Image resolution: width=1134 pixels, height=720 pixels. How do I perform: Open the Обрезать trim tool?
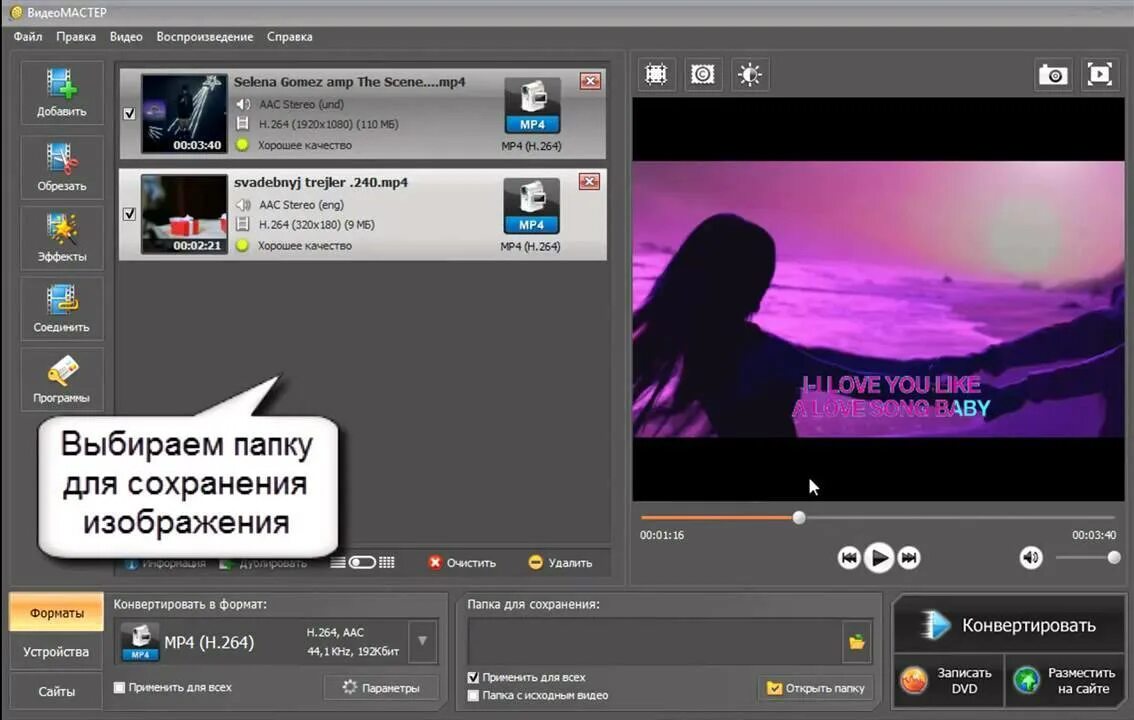[x=61, y=168]
